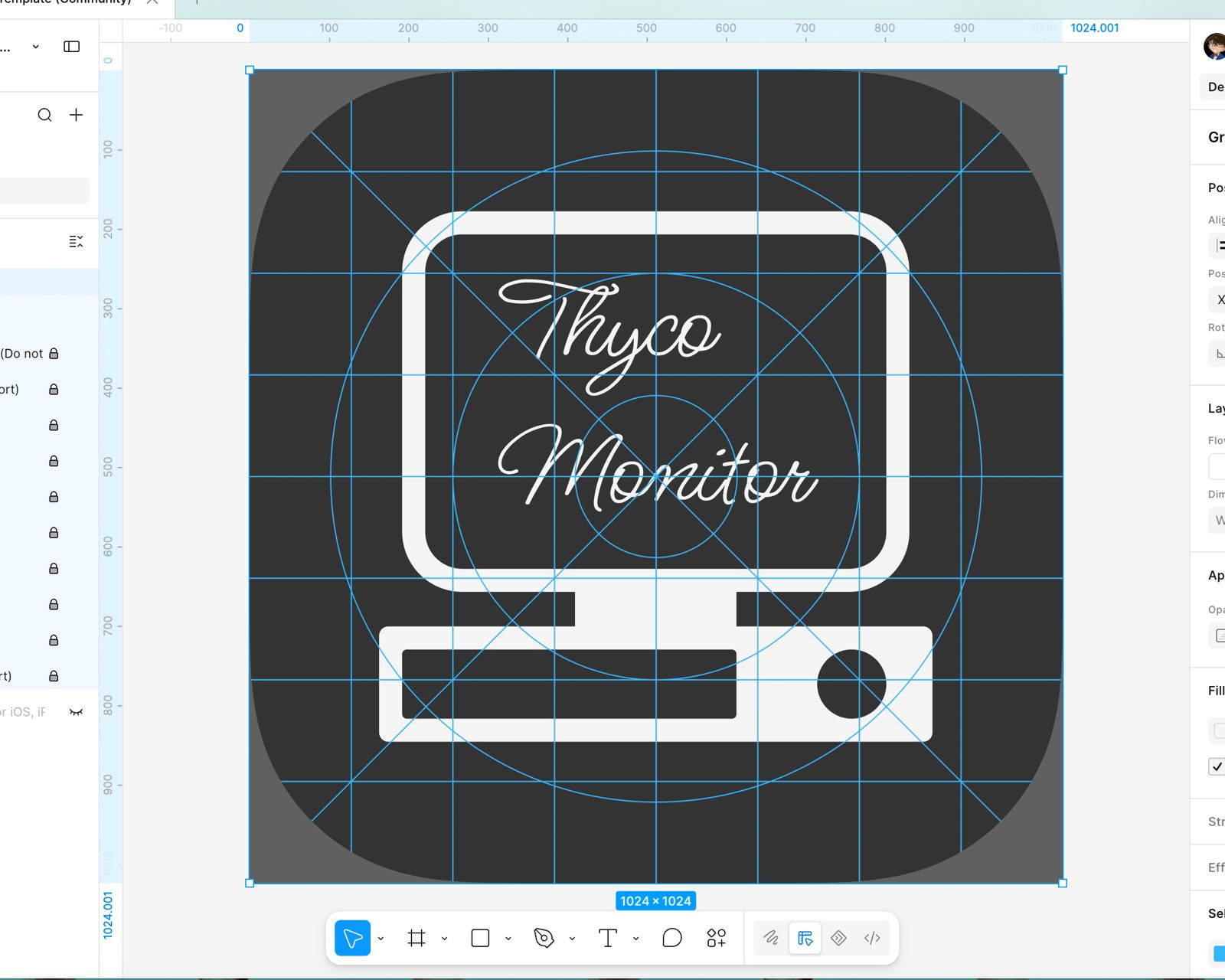Toggle the sidebar panel layout icon
The height and width of the screenshot is (980, 1225).
pyautogui.click(x=71, y=47)
